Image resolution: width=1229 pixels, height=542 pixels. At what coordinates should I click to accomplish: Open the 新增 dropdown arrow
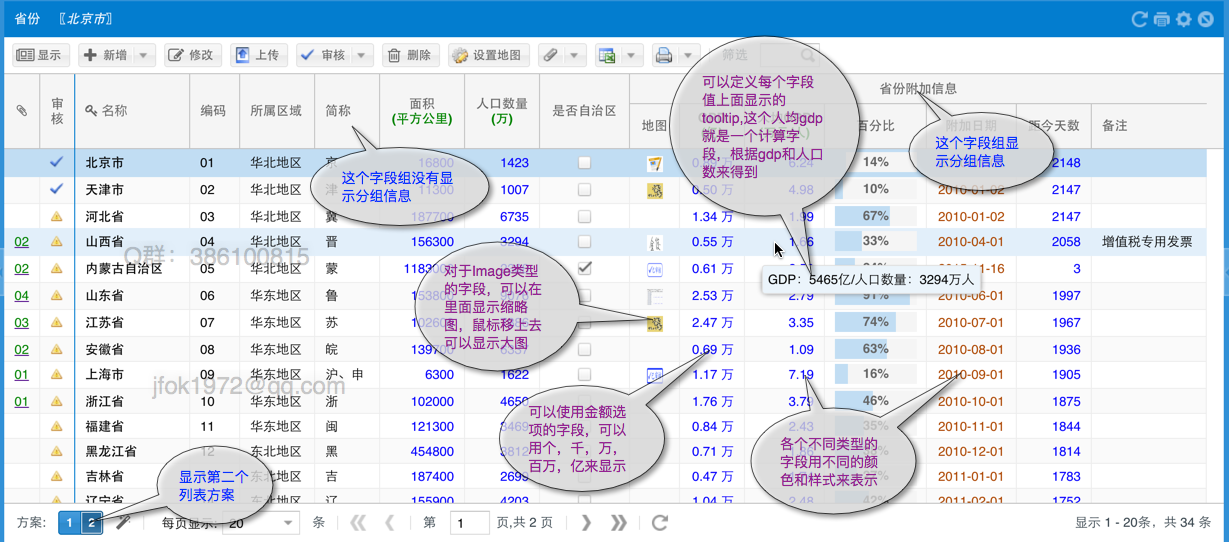144,55
